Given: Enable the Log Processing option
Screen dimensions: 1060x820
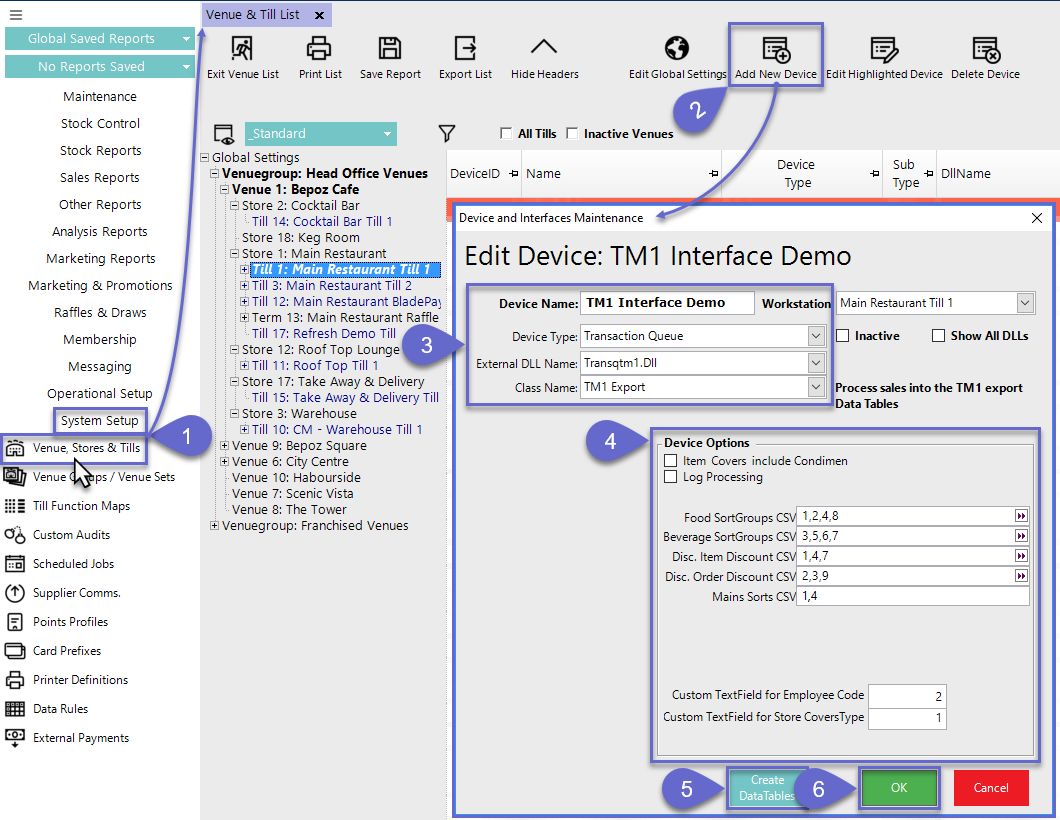Looking at the screenshot, I should tap(670, 477).
